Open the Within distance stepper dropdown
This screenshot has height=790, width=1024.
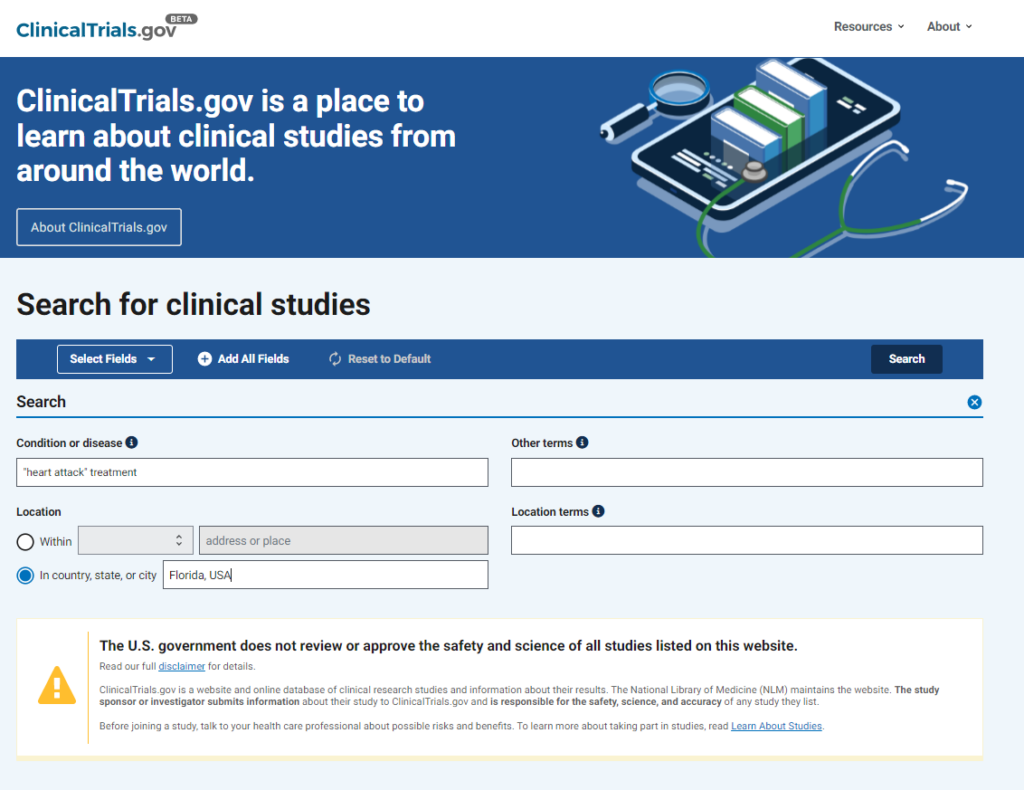pos(136,541)
